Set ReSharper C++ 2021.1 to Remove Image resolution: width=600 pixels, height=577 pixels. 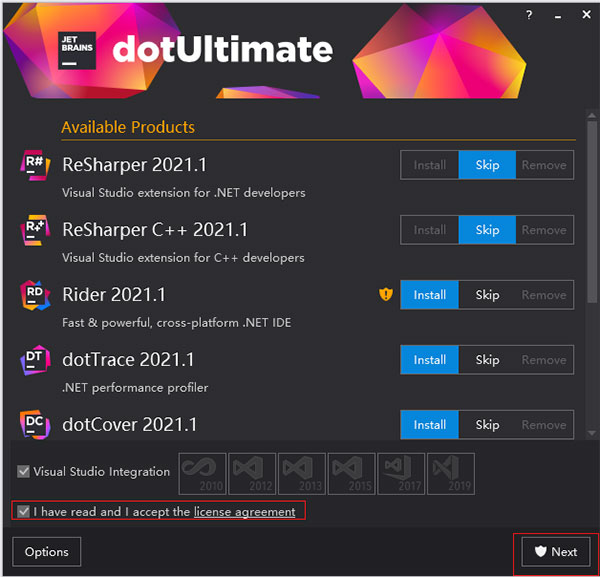(x=544, y=230)
